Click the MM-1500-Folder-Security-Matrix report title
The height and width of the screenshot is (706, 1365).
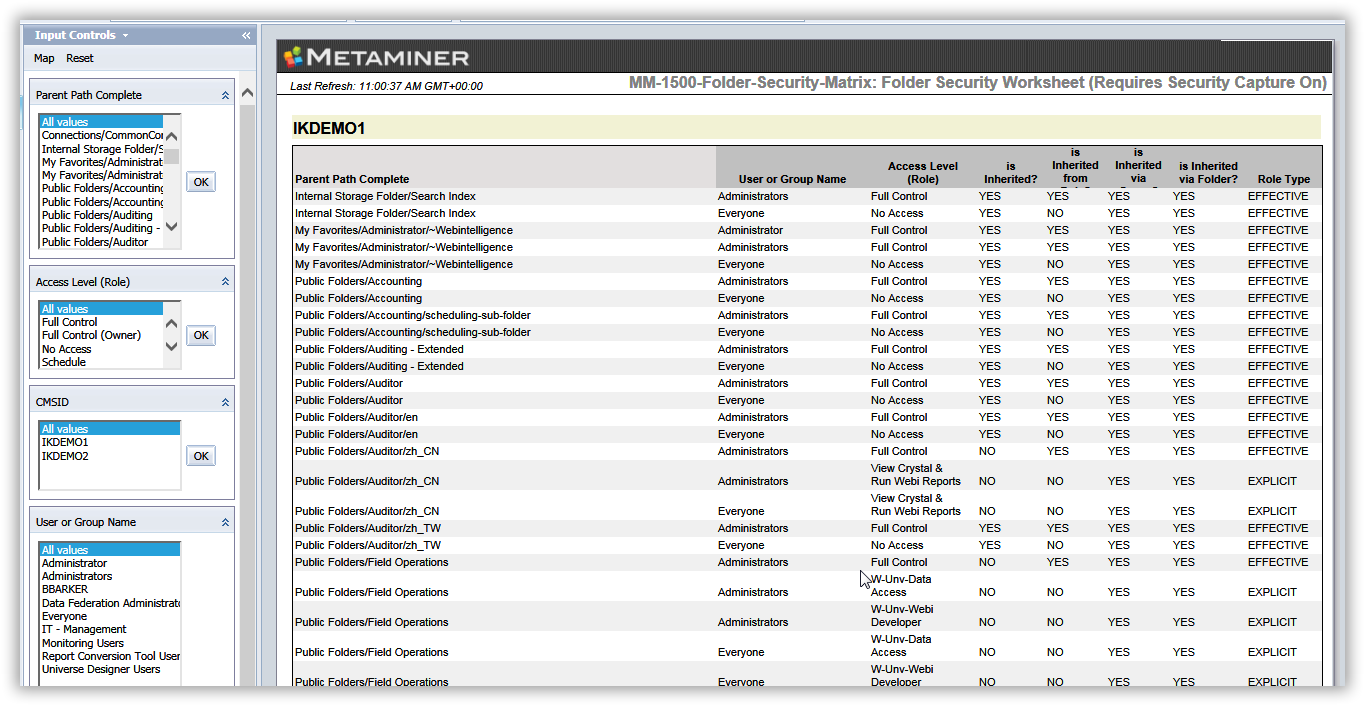977,83
